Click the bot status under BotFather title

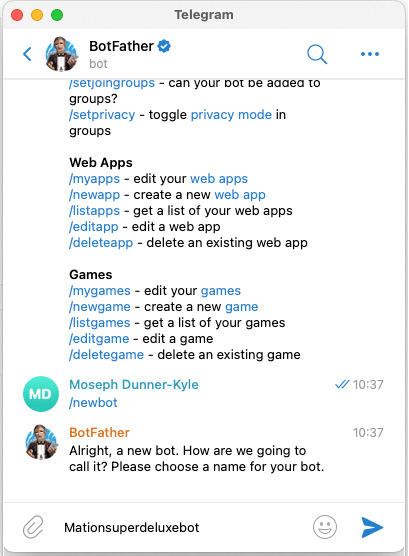tap(98, 64)
